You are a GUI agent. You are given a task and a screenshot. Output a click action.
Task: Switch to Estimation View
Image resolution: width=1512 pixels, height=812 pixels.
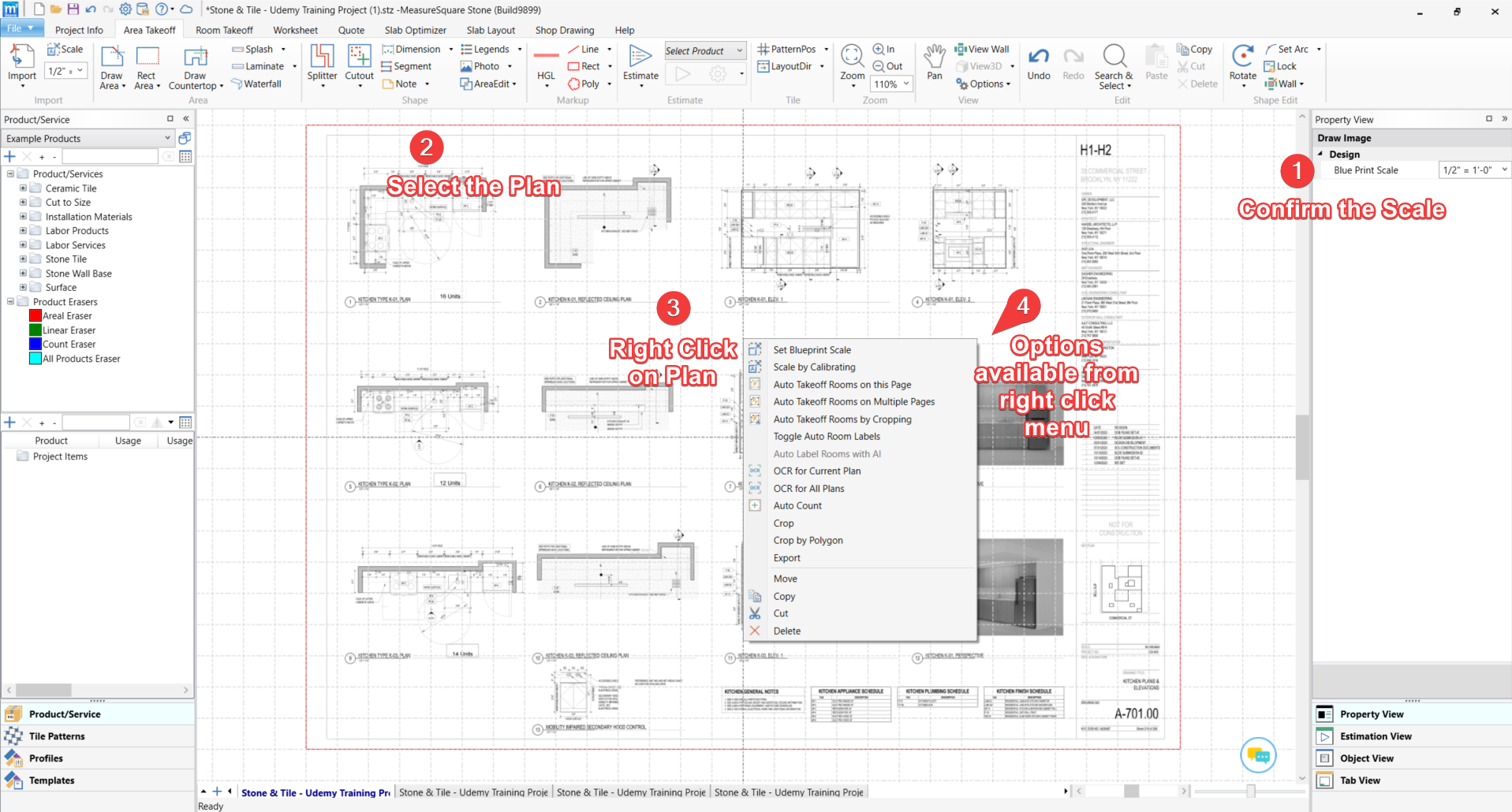(x=1412, y=736)
